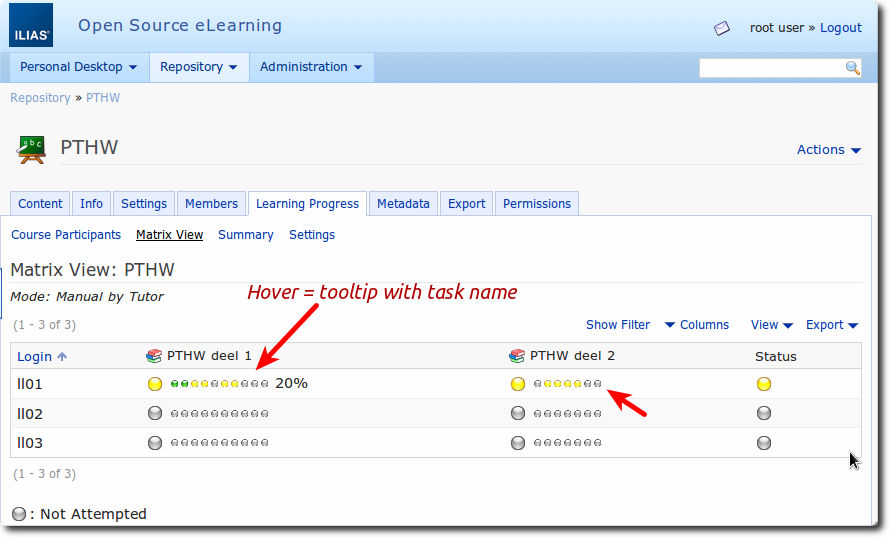The image size is (889, 537).
Task: Open the Summary subtab
Action: (x=245, y=235)
